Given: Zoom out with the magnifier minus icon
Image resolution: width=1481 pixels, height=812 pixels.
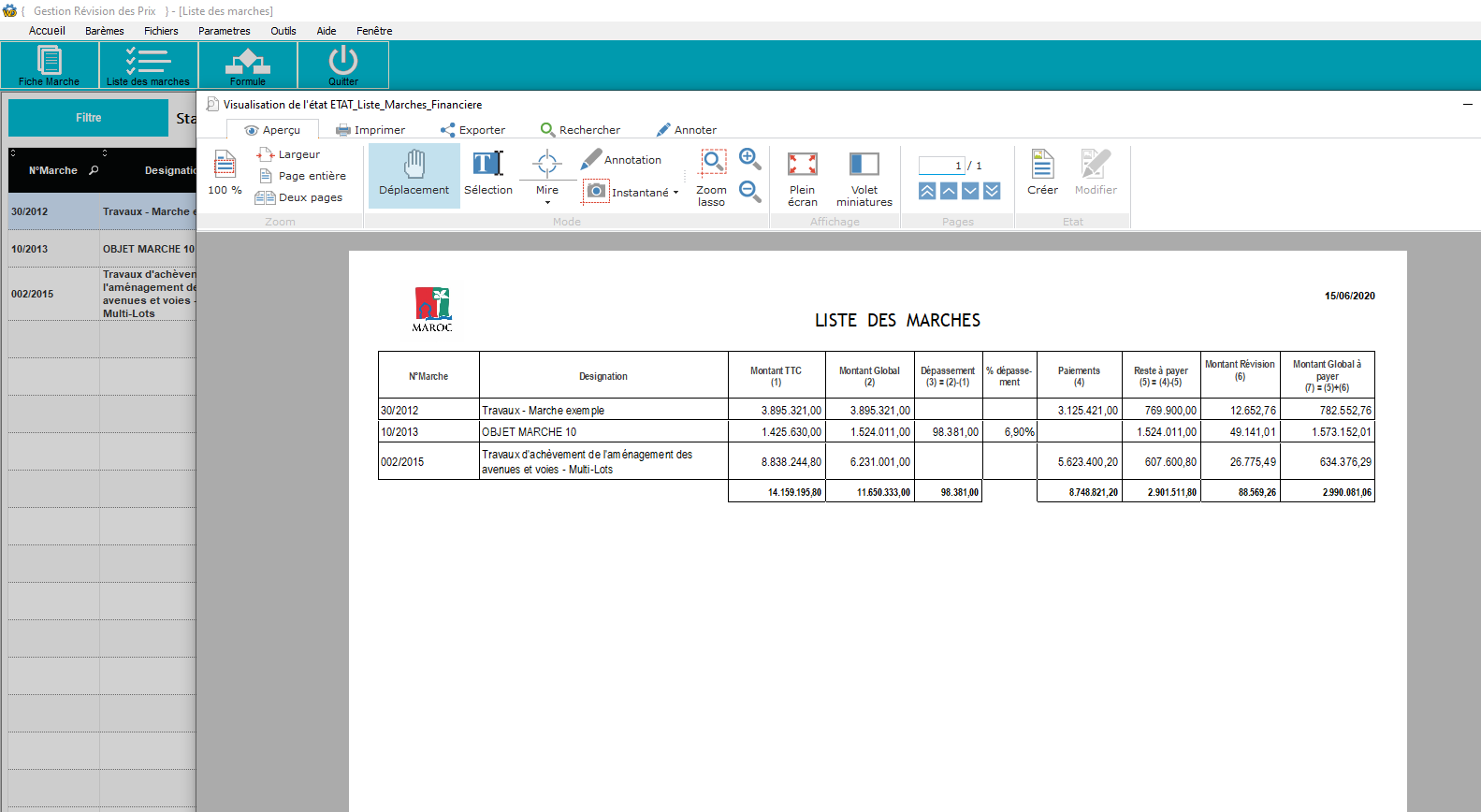Looking at the screenshot, I should [x=749, y=191].
